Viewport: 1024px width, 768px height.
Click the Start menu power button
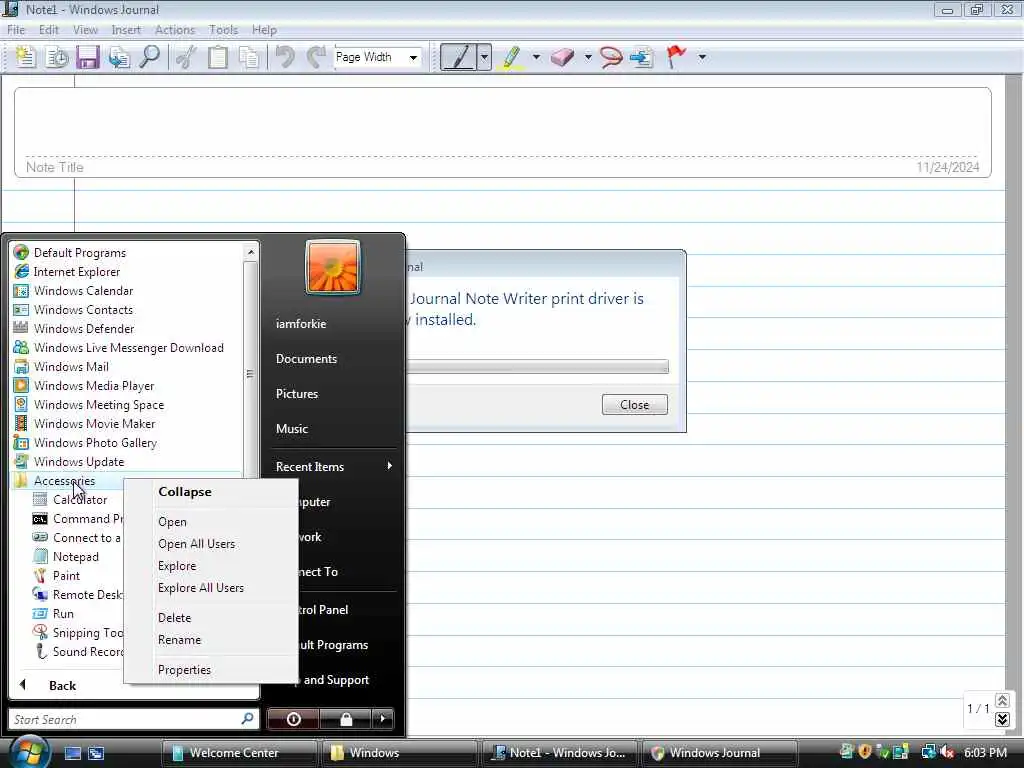pyautogui.click(x=293, y=719)
